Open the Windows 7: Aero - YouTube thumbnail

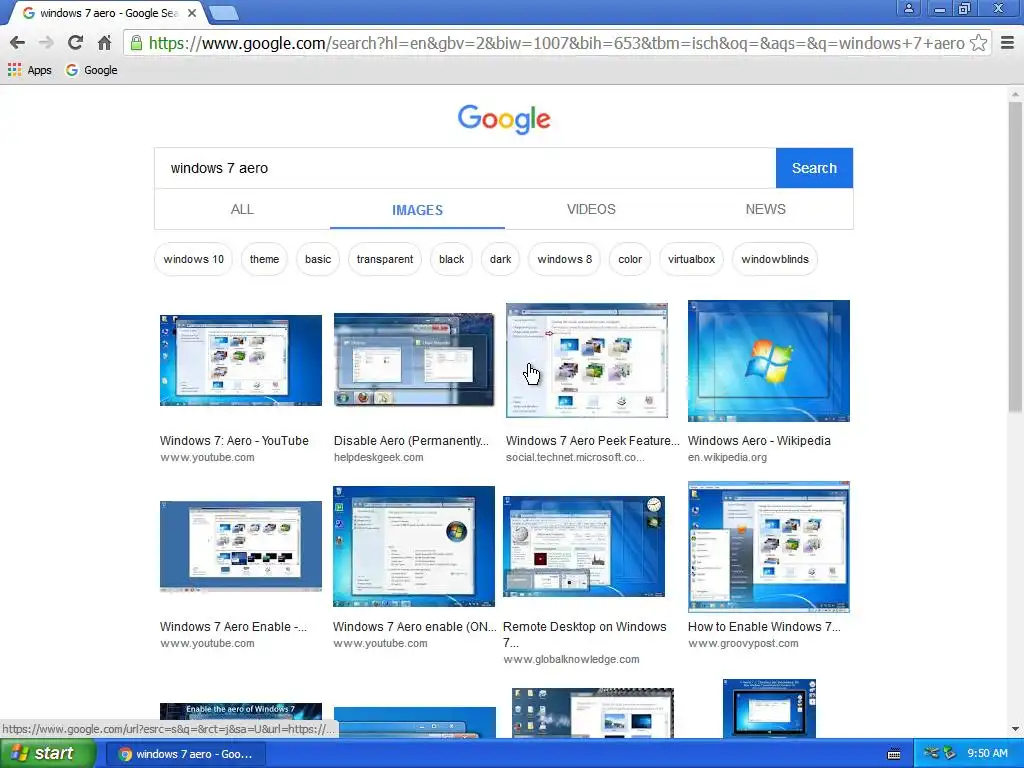[241, 360]
